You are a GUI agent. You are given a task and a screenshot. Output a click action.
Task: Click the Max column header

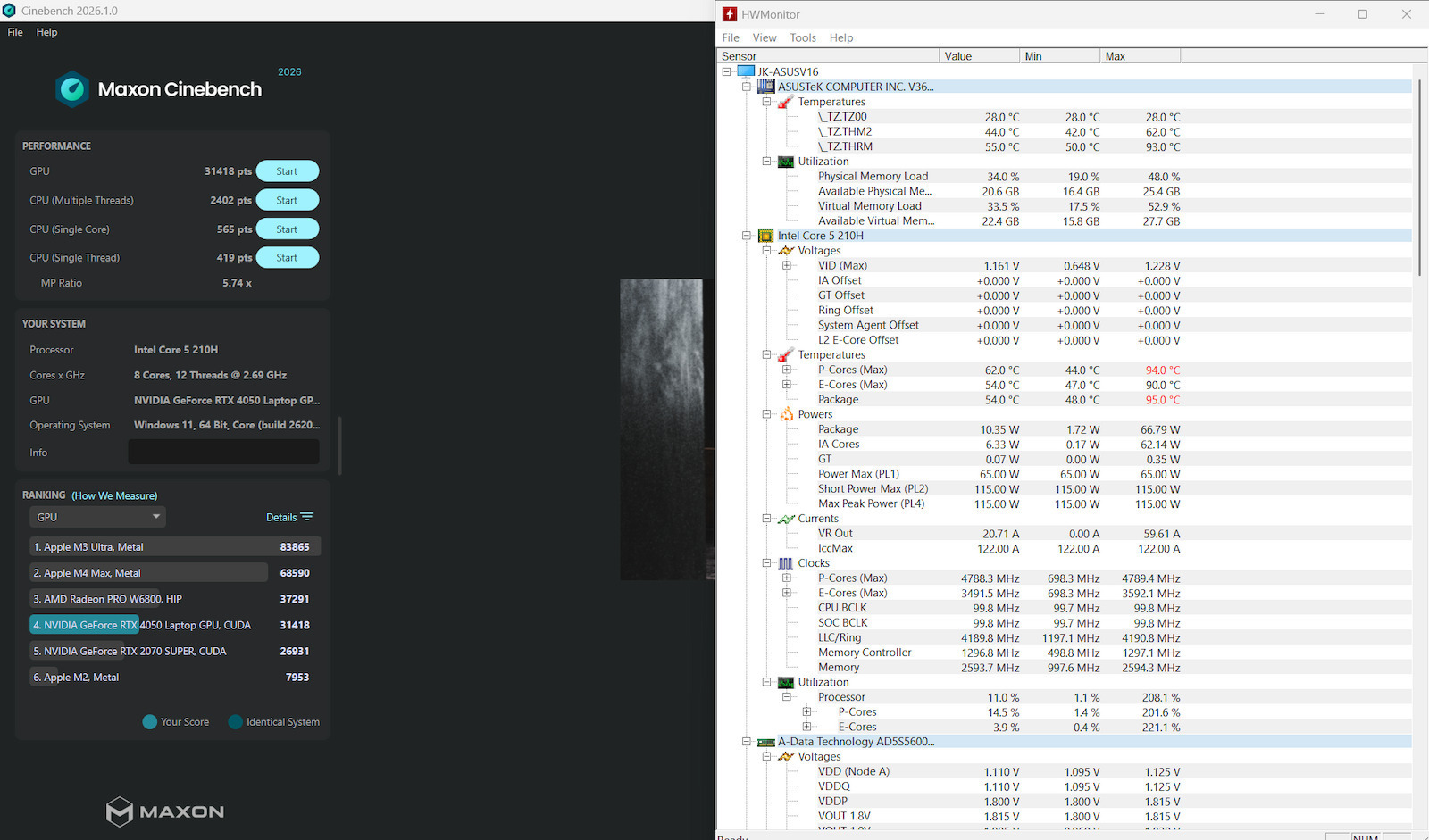(x=1141, y=56)
